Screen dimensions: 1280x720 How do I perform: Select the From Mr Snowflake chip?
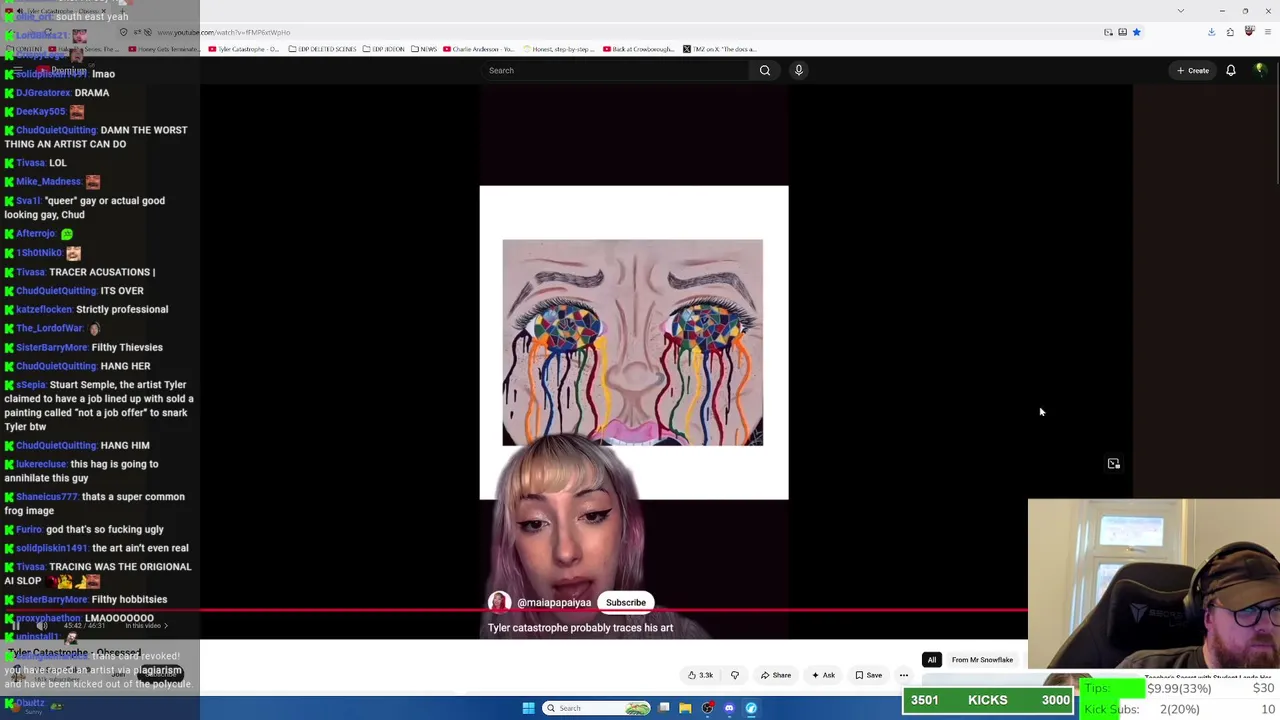click(982, 660)
